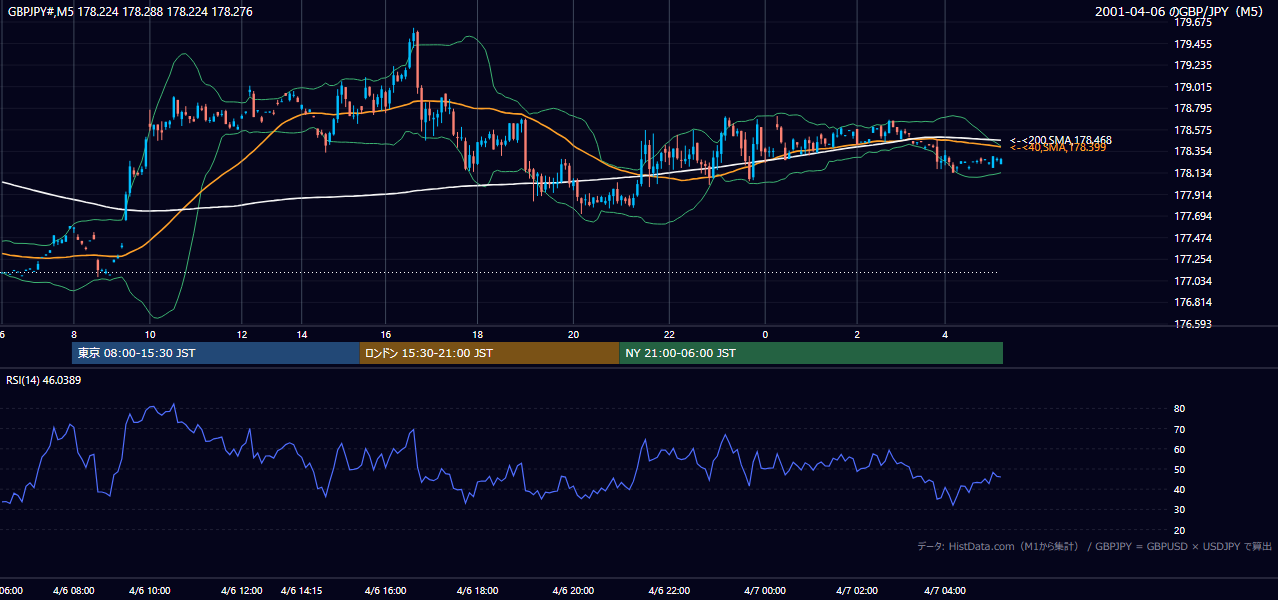Click price axis value 177.474
Screen dimensions: 1278x600
pyautogui.click(x=1192, y=238)
